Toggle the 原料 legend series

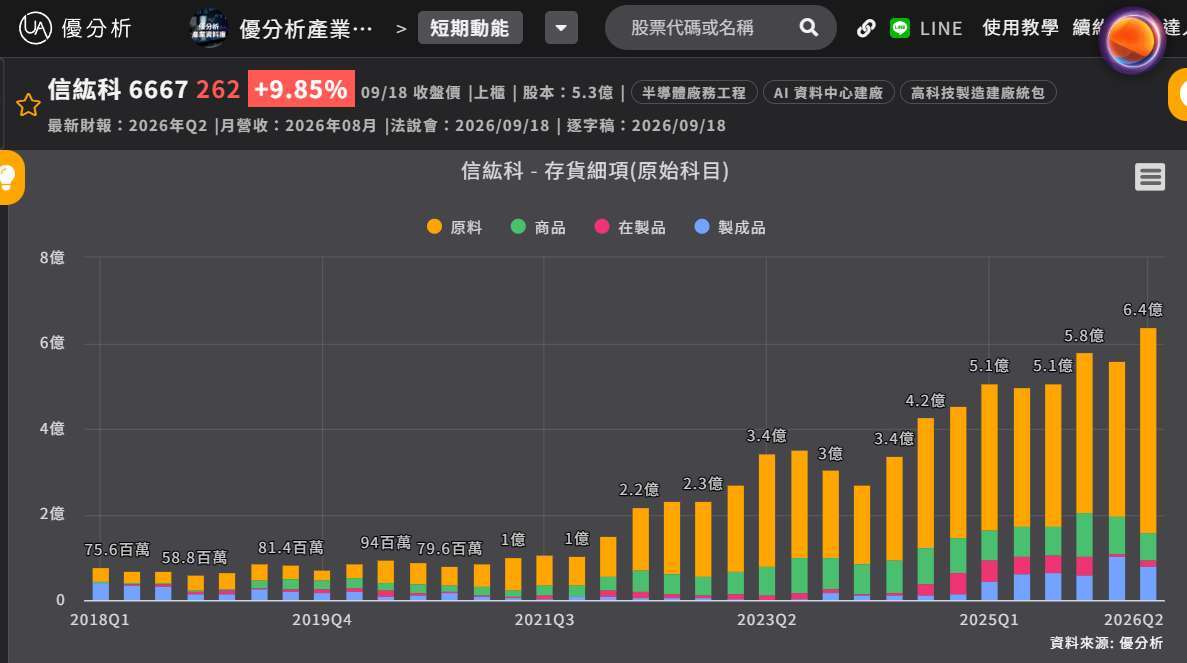455,227
